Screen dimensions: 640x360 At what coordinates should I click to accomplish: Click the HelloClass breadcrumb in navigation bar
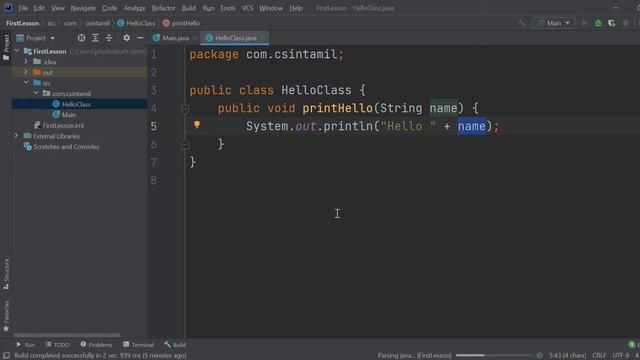136,23
